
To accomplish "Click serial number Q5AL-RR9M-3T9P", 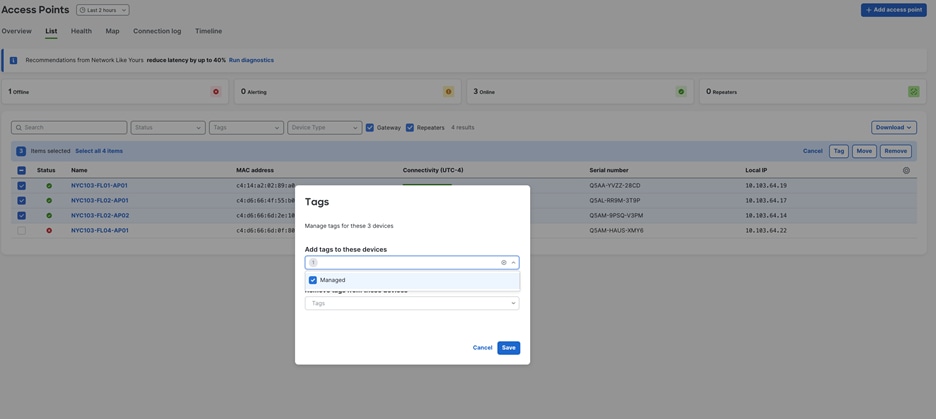I will pyautogui.click(x=615, y=201).
